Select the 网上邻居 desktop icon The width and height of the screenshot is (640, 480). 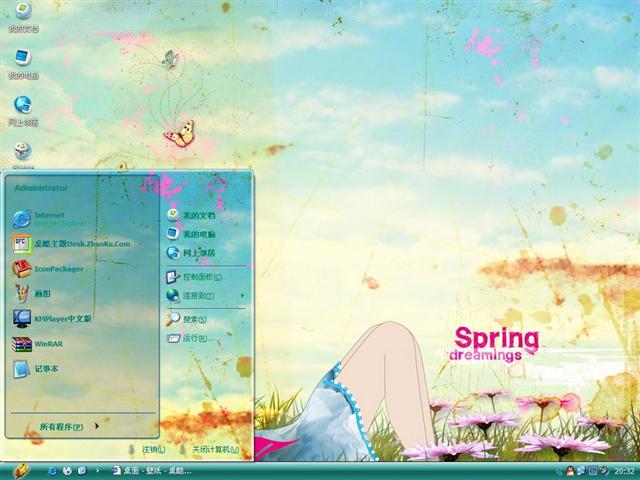coord(23,111)
